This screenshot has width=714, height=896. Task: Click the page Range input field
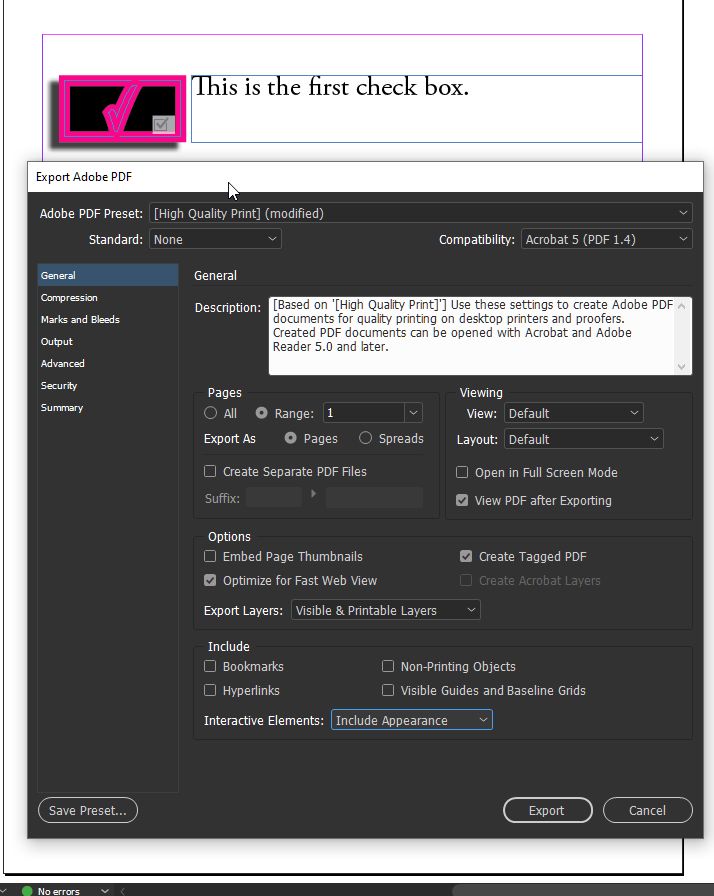[364, 413]
